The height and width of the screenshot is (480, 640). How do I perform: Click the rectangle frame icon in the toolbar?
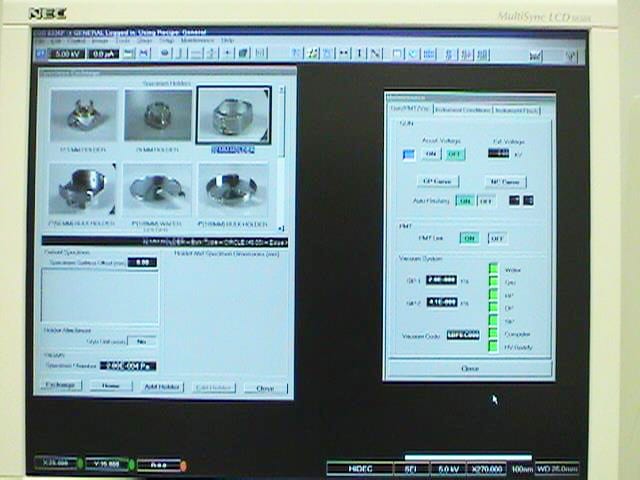tap(397, 53)
